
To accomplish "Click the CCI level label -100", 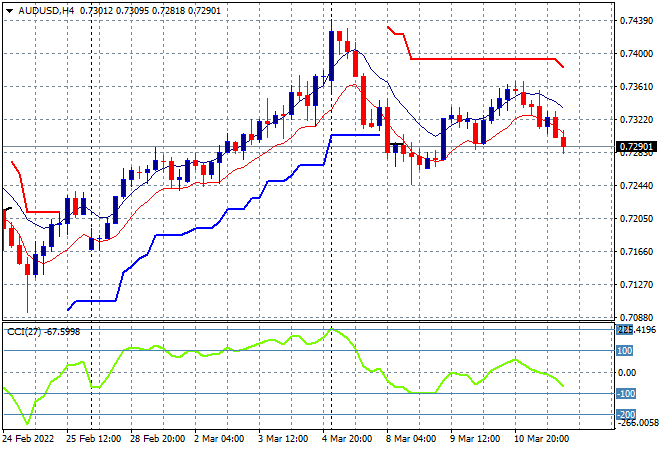I will pyautogui.click(x=626, y=394).
